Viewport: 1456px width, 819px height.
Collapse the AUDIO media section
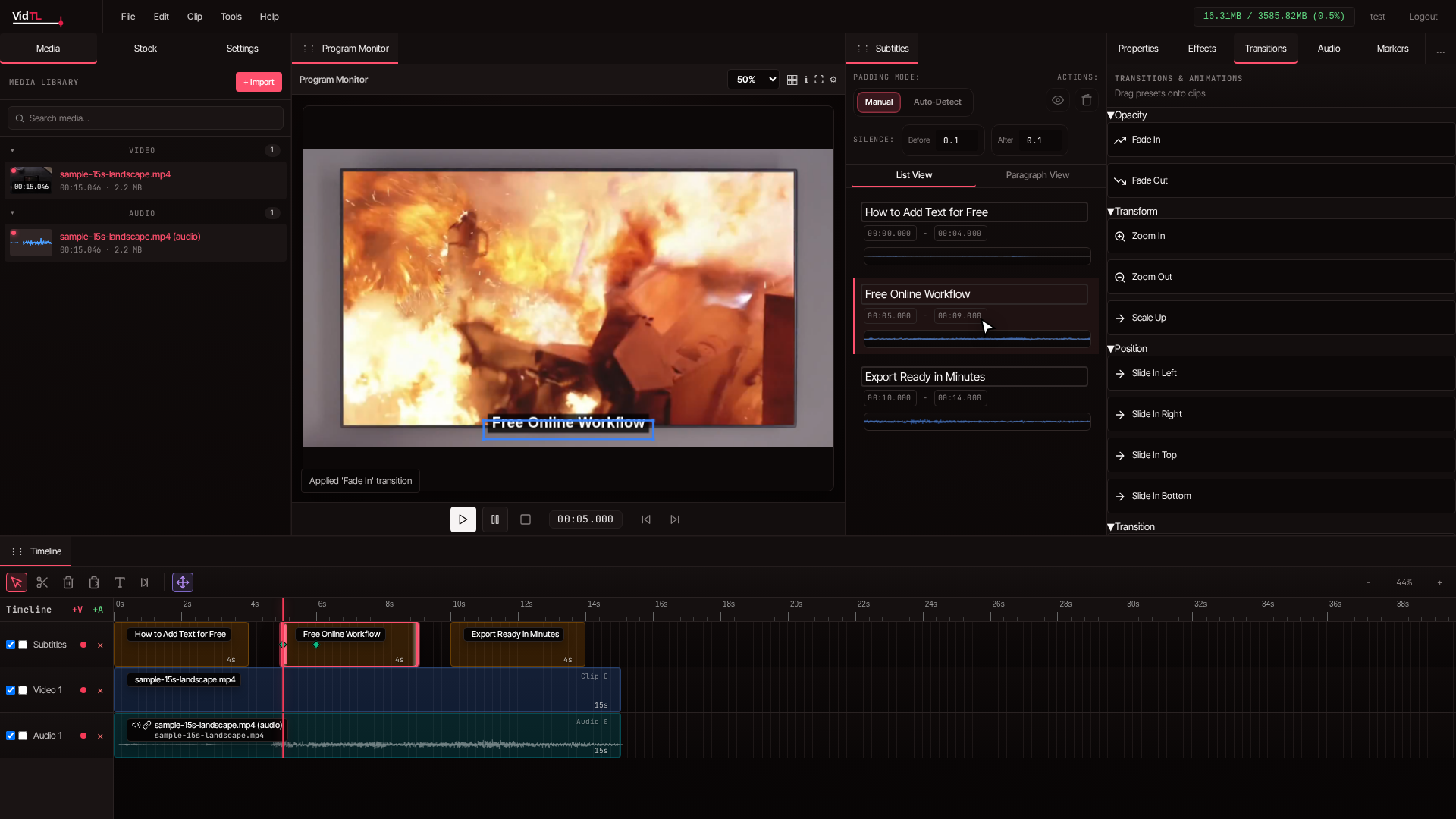click(x=12, y=213)
